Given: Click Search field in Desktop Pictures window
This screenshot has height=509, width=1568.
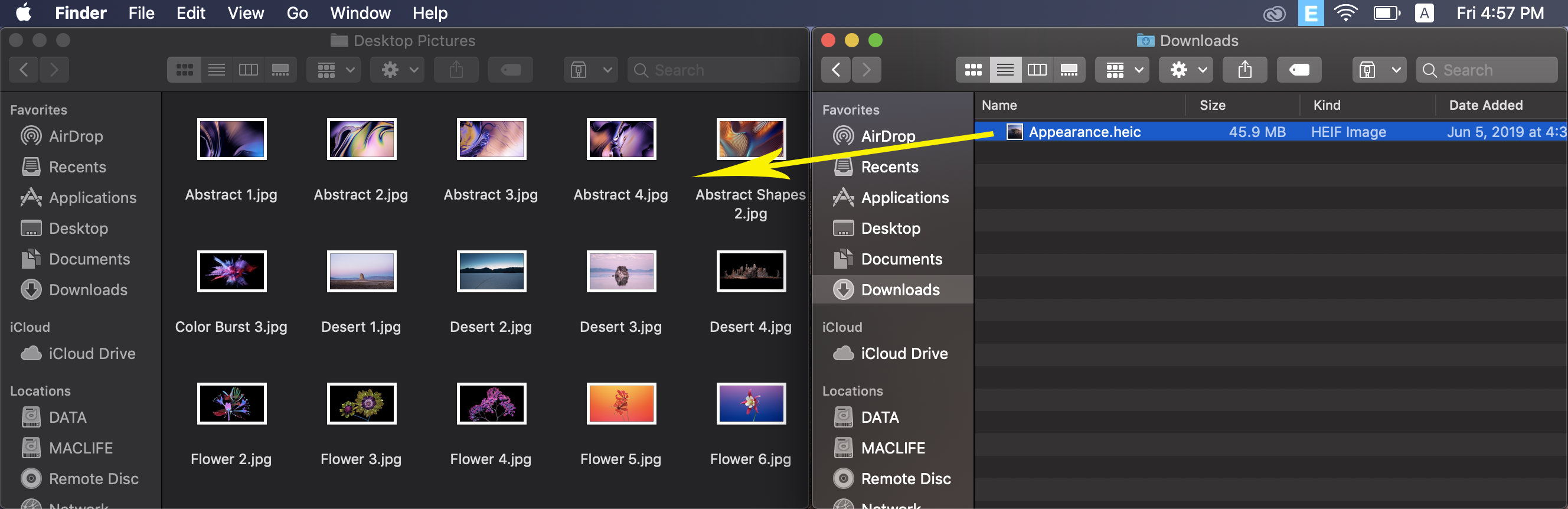Looking at the screenshot, I should 713,70.
